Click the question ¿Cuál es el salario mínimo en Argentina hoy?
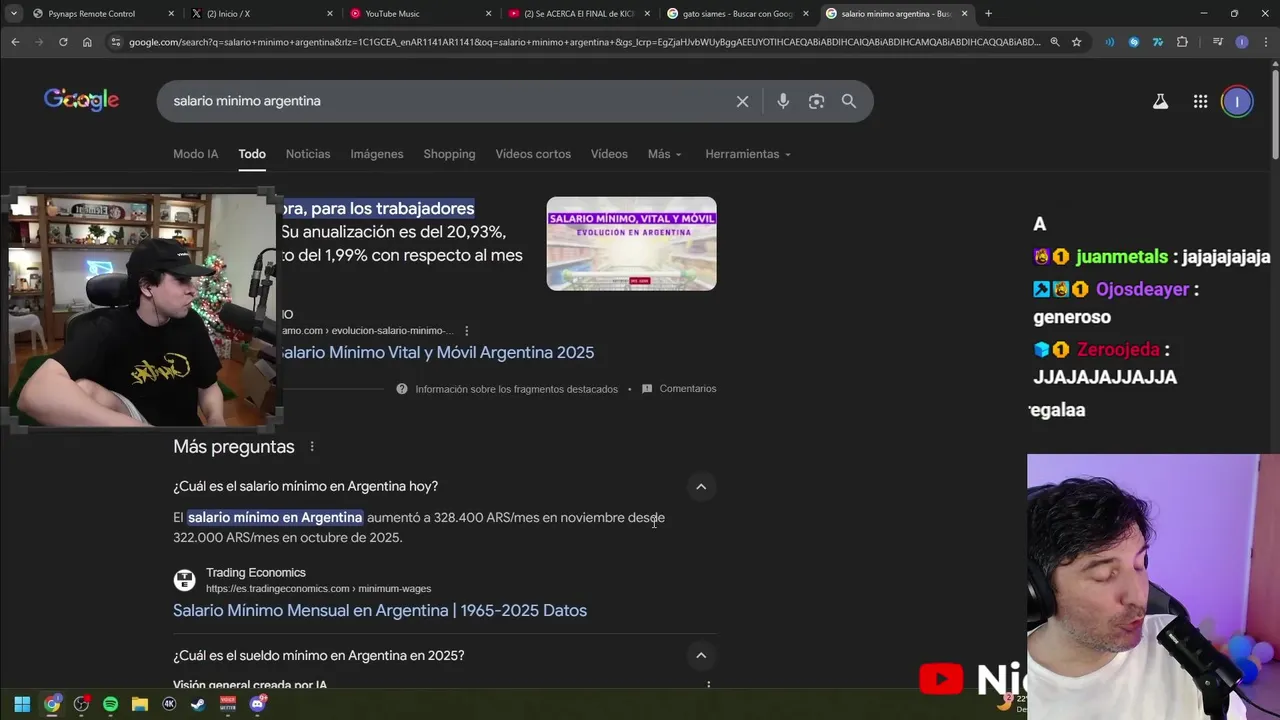Screen dimensions: 1280x720 (x=305, y=487)
